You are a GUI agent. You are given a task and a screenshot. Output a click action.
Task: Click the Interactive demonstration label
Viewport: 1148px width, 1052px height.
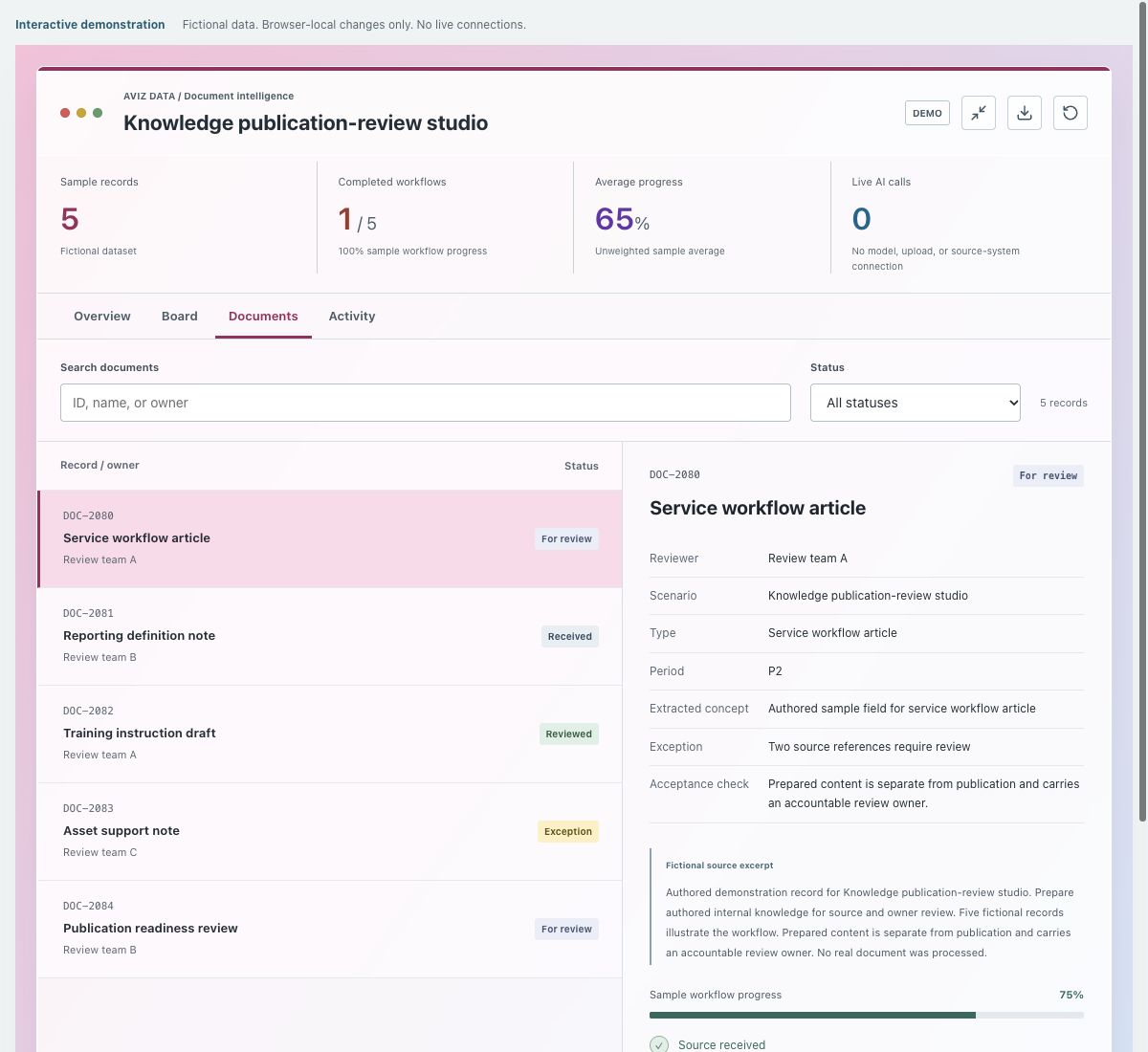coord(90,25)
